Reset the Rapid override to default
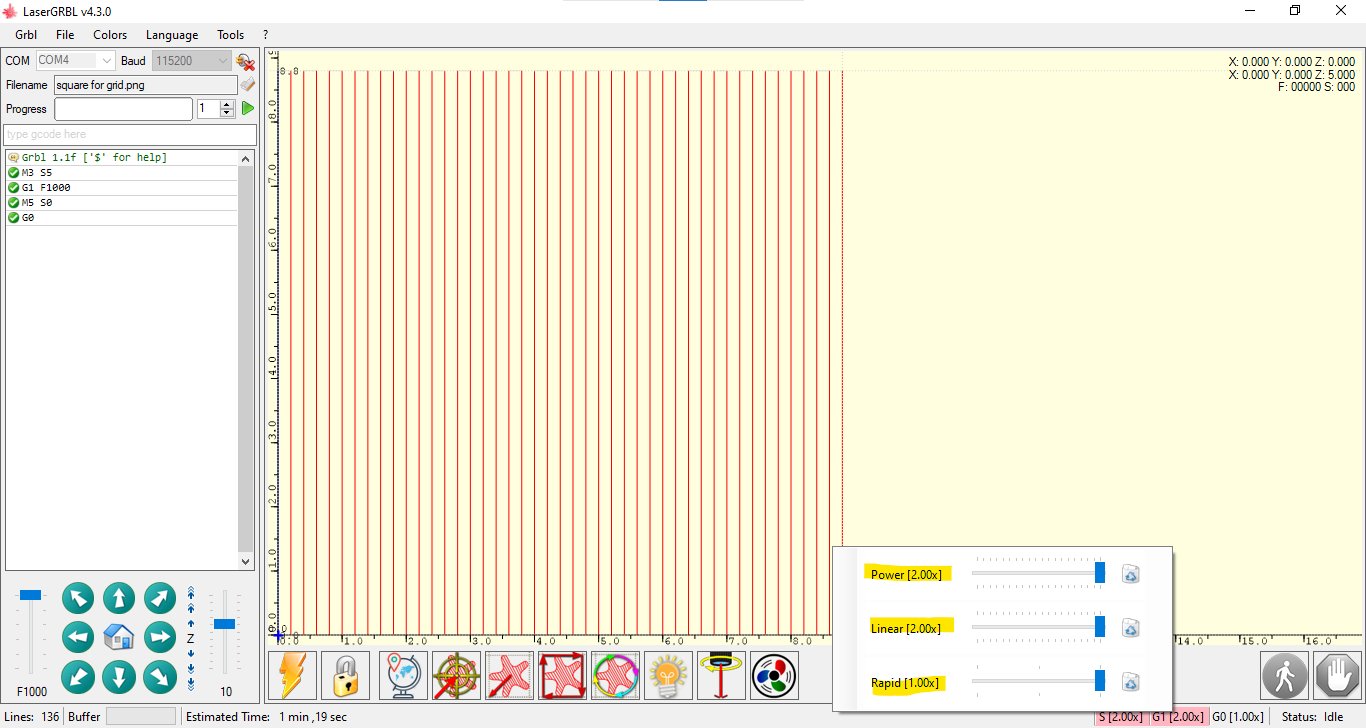Viewport: 1366px width, 728px height. [x=1130, y=682]
